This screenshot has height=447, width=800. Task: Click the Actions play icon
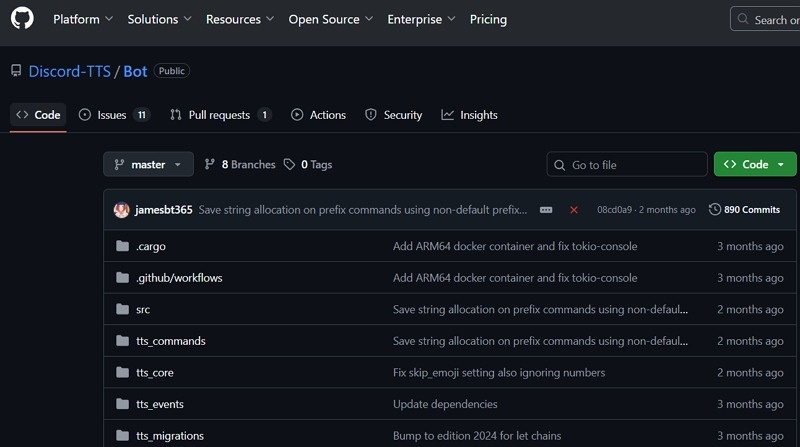pyautogui.click(x=297, y=115)
